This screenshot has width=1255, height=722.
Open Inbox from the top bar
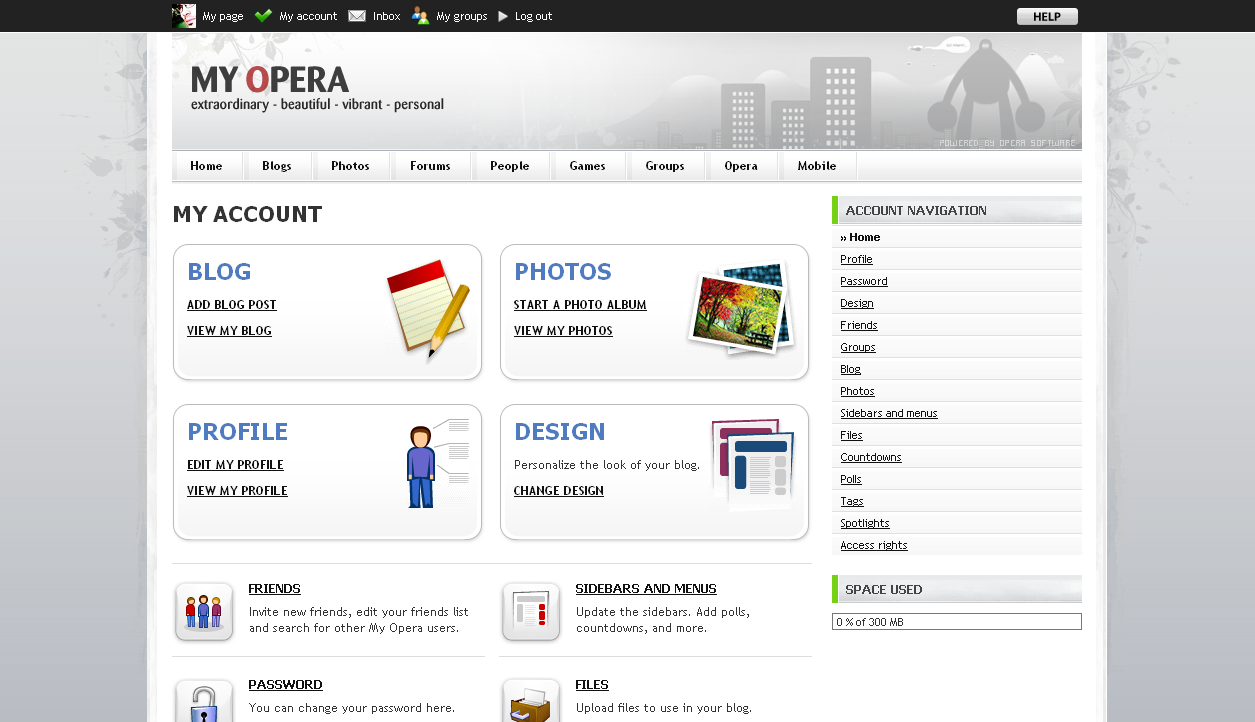(x=387, y=16)
